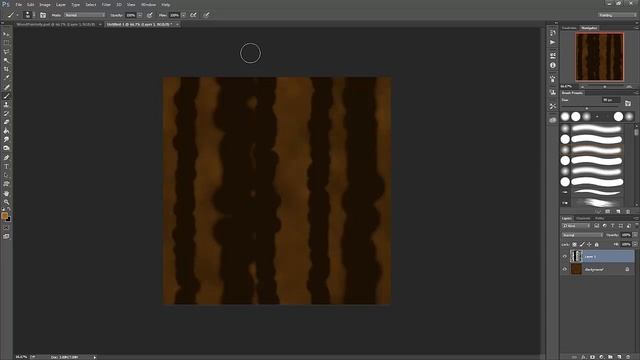Switch to the Channels tab

click(583, 218)
